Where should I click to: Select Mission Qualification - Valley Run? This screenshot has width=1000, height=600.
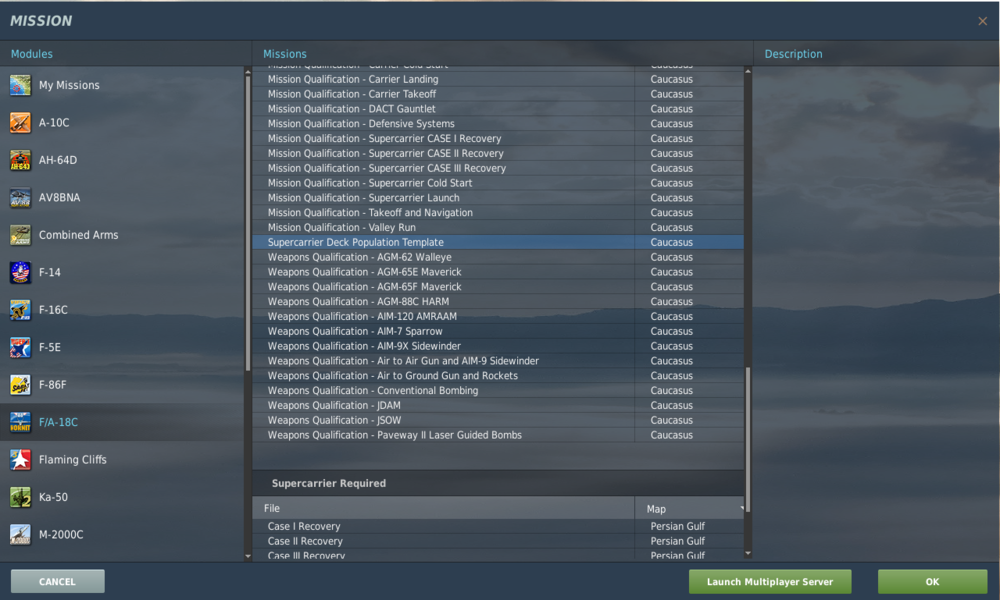[x=497, y=228]
